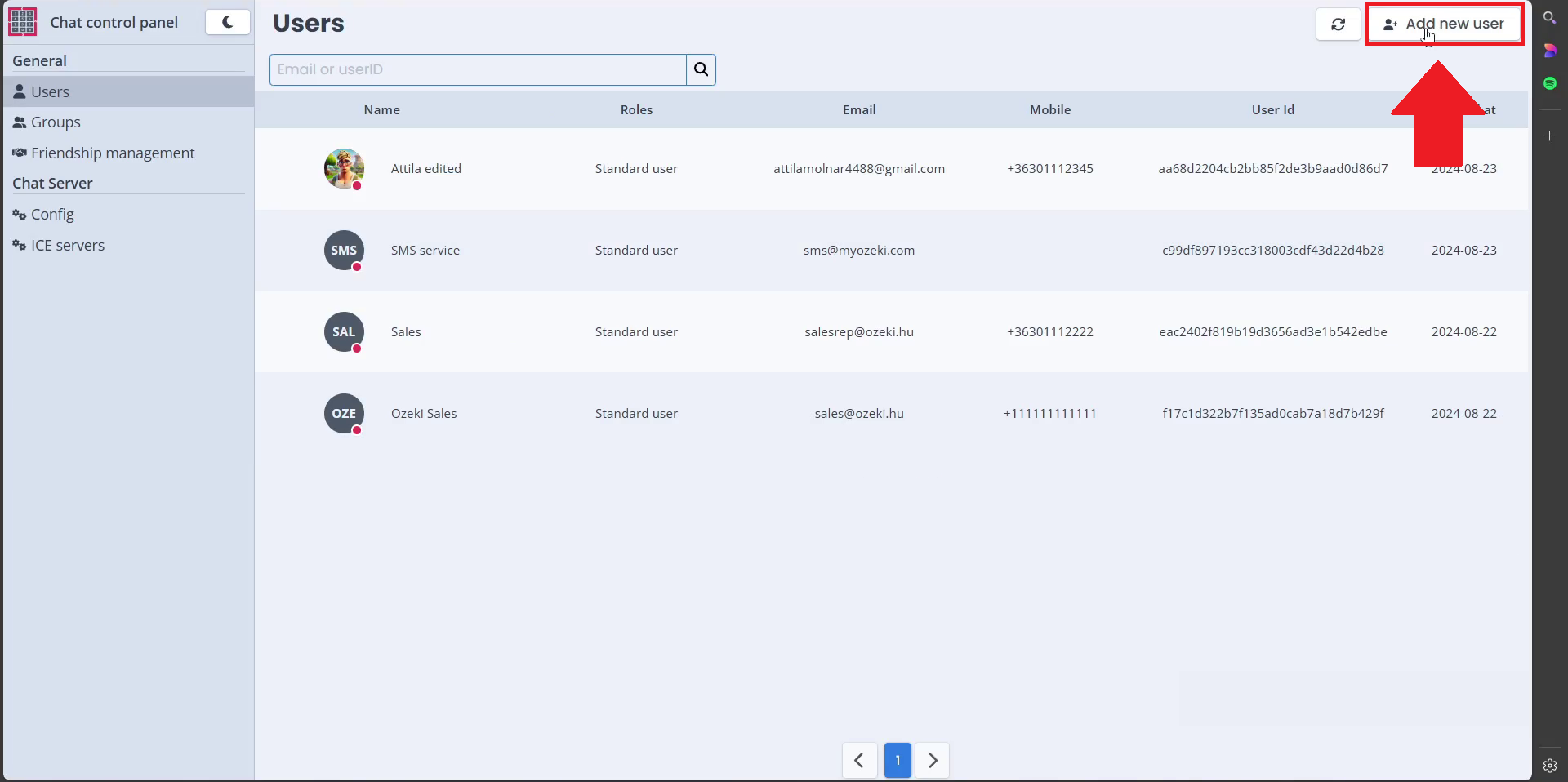Open Groups in the sidebar
This screenshot has height=782, width=1568.
click(55, 122)
